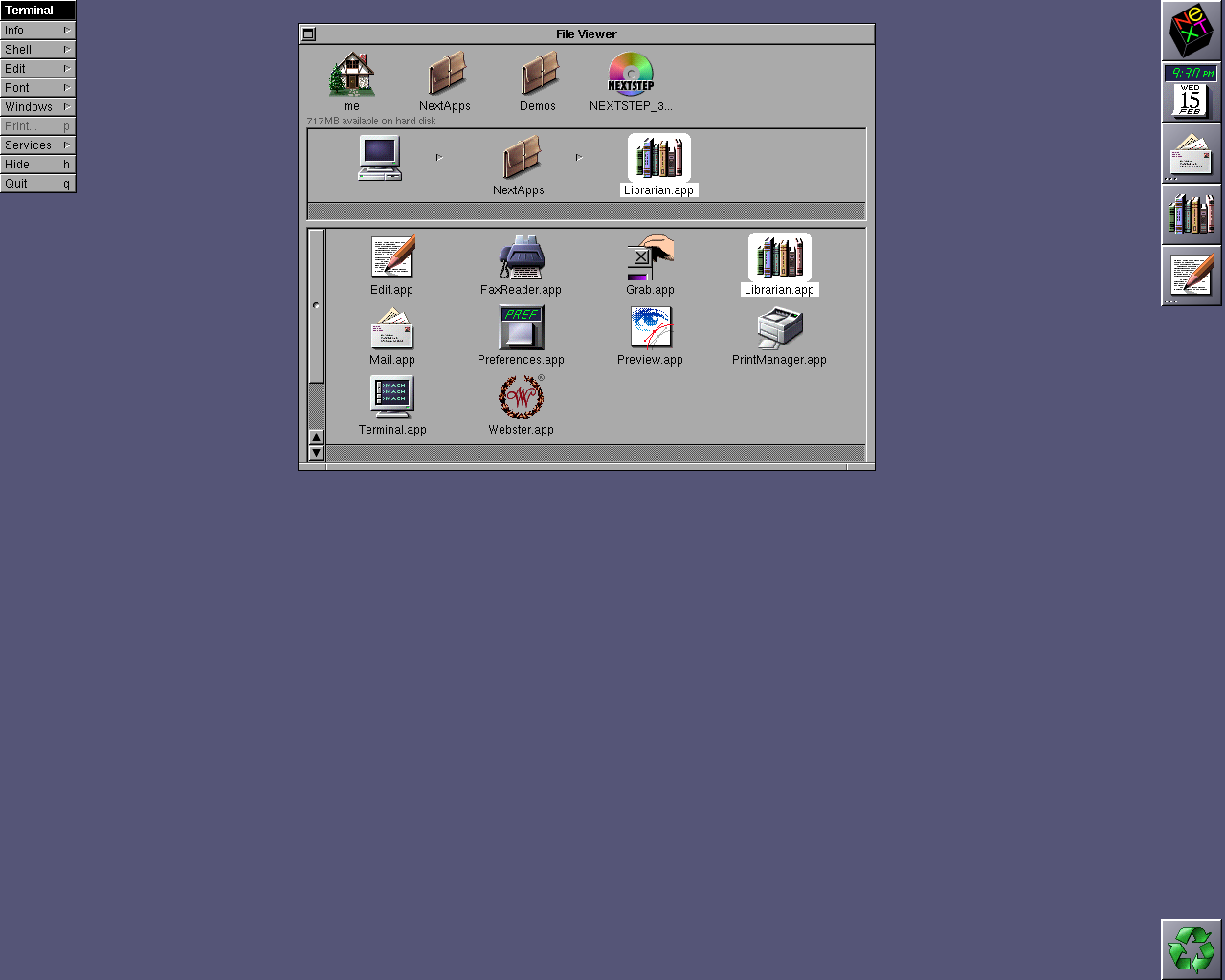
Task: Open the Mail icon in the dock
Action: point(1192,153)
